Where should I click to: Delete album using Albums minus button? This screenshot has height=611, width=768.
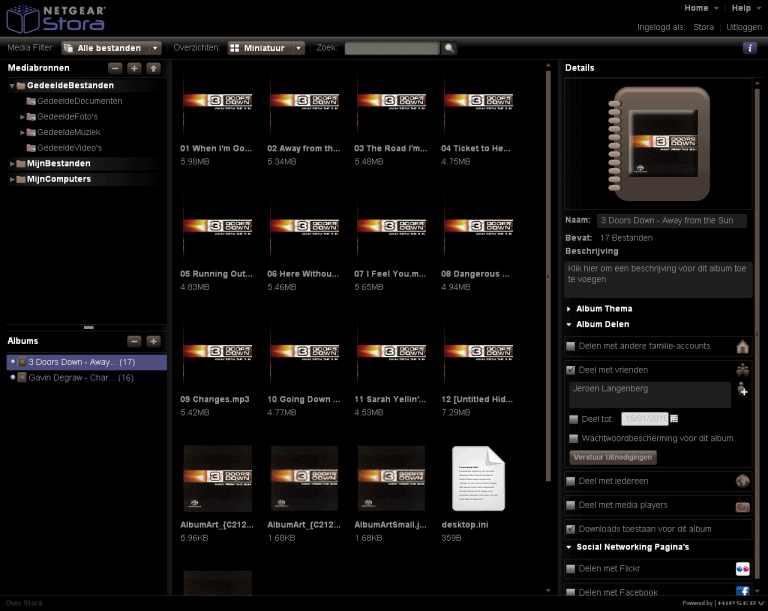[134, 341]
